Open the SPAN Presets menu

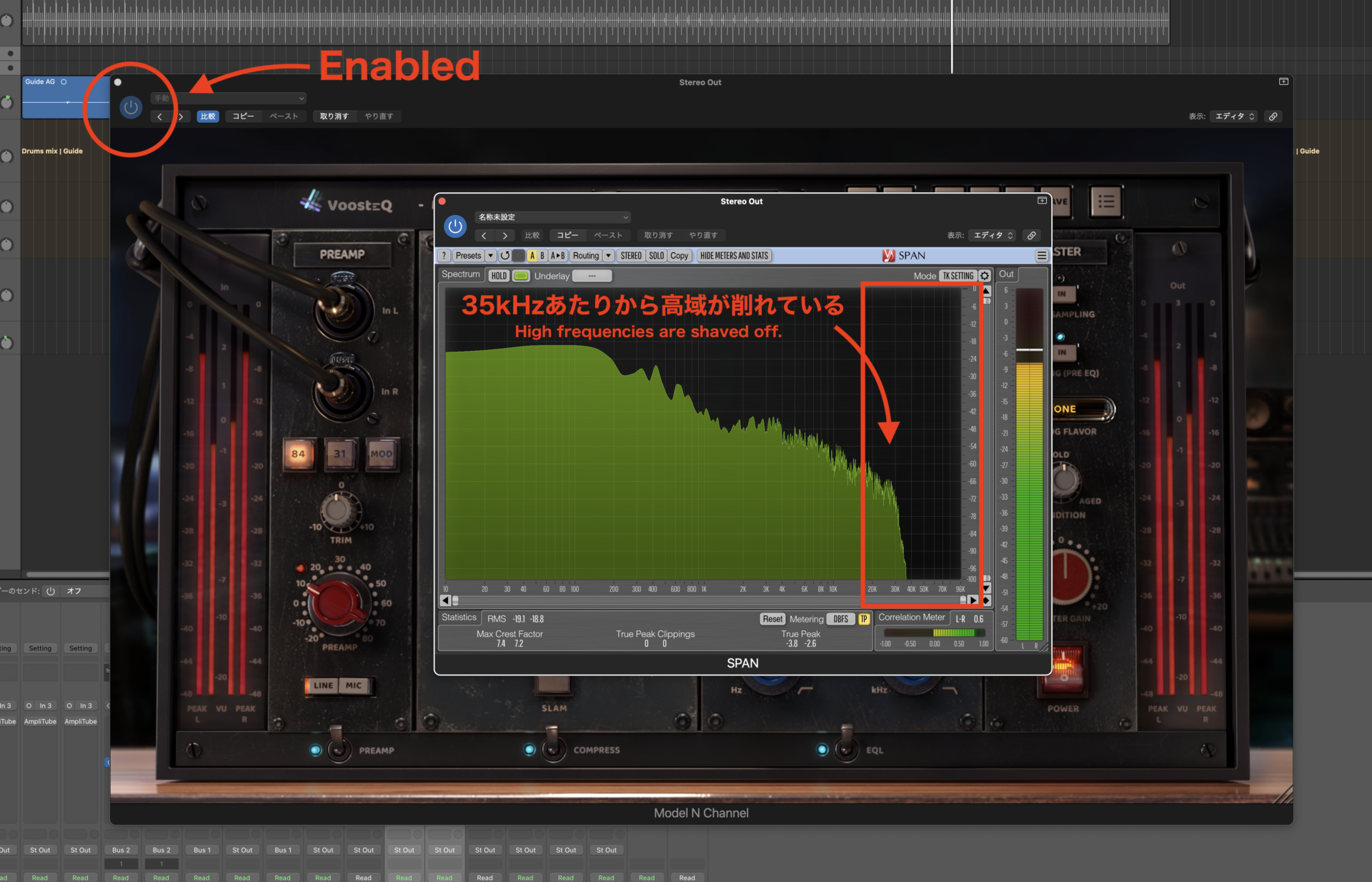pyautogui.click(x=468, y=256)
